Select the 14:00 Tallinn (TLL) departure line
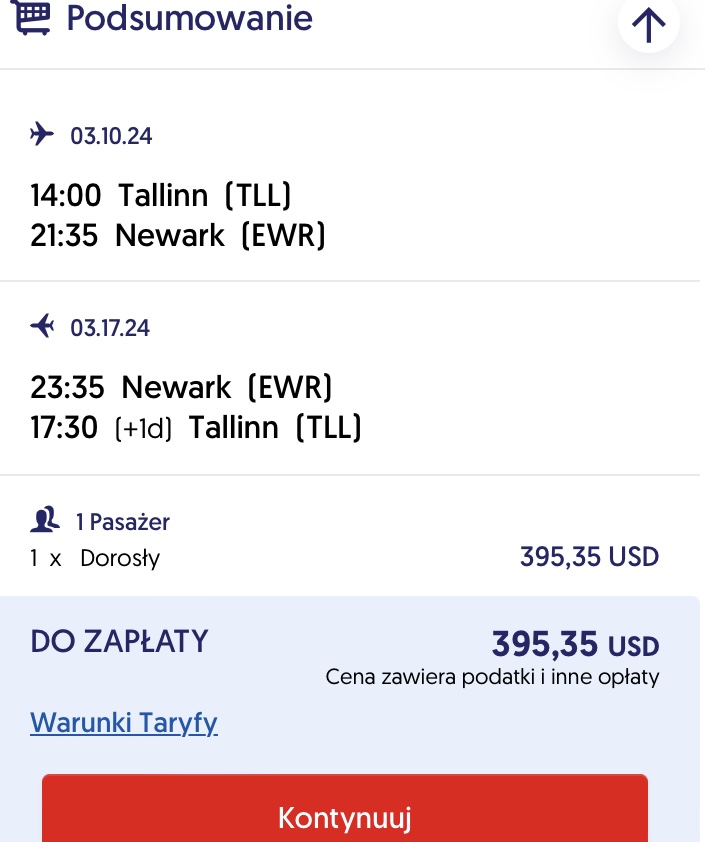The height and width of the screenshot is (842, 705). 161,195
